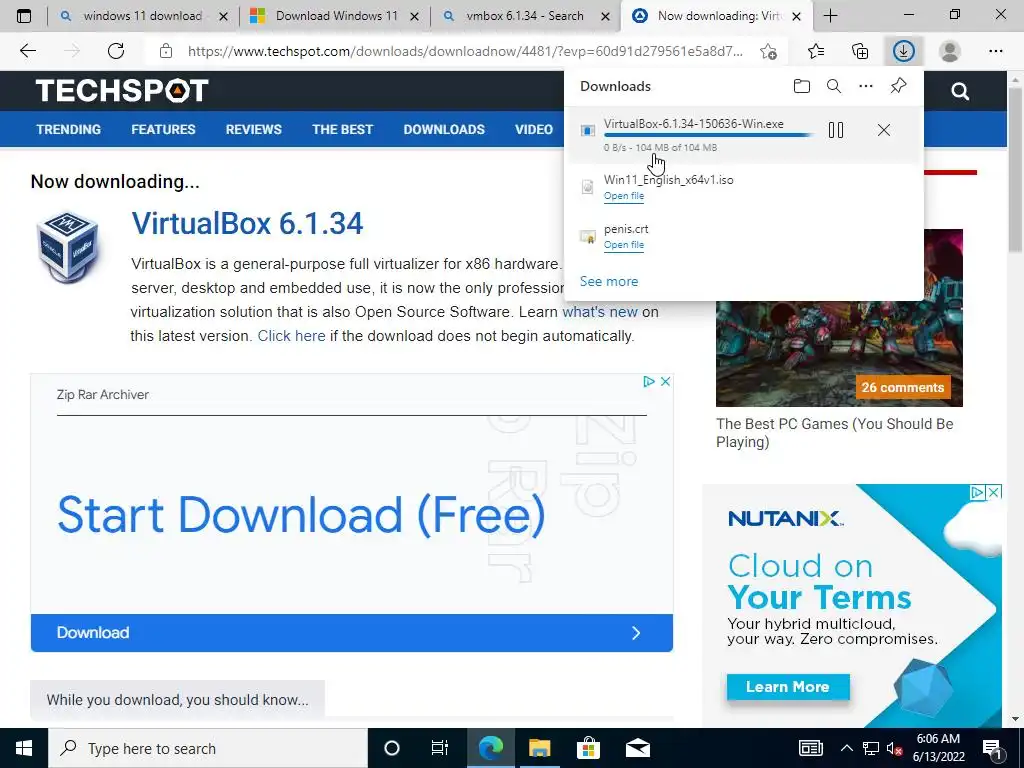Show hidden system tray icons
Image resolution: width=1024 pixels, height=768 pixels.
(x=846, y=748)
